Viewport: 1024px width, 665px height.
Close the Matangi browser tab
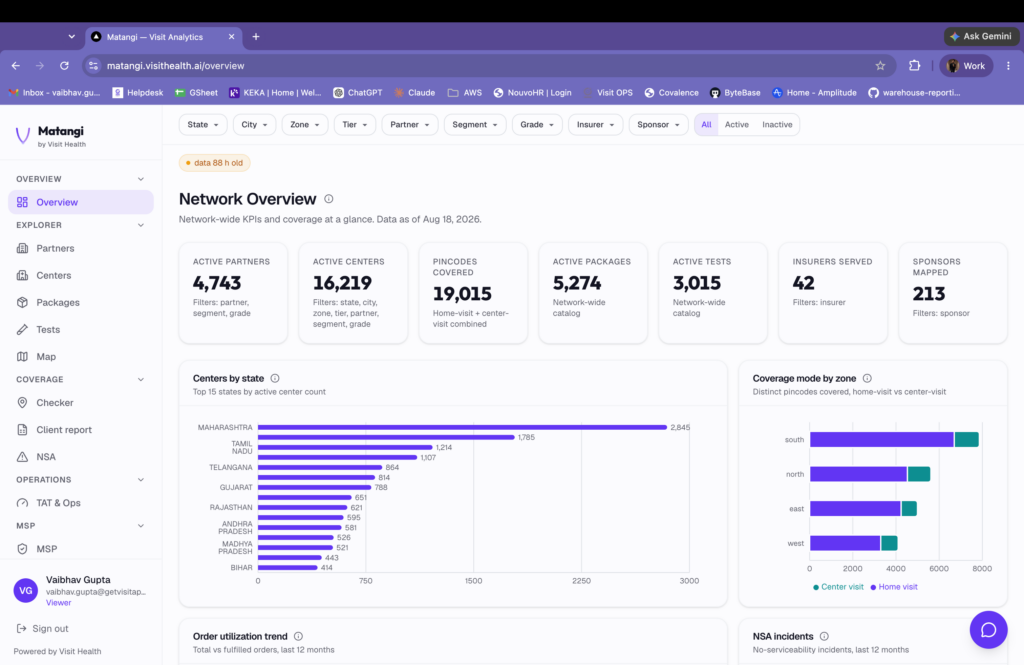pyautogui.click(x=231, y=37)
